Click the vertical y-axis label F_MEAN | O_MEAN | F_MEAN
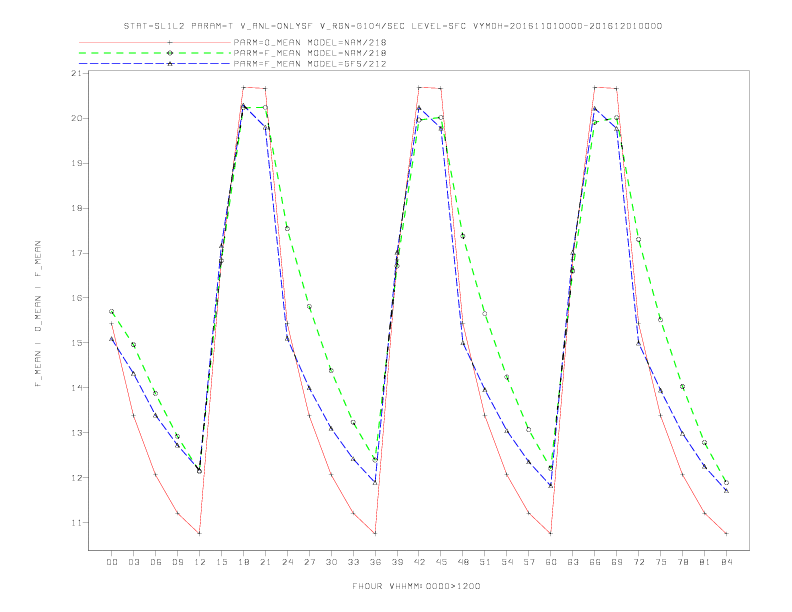The image size is (792, 612). pos(38,314)
